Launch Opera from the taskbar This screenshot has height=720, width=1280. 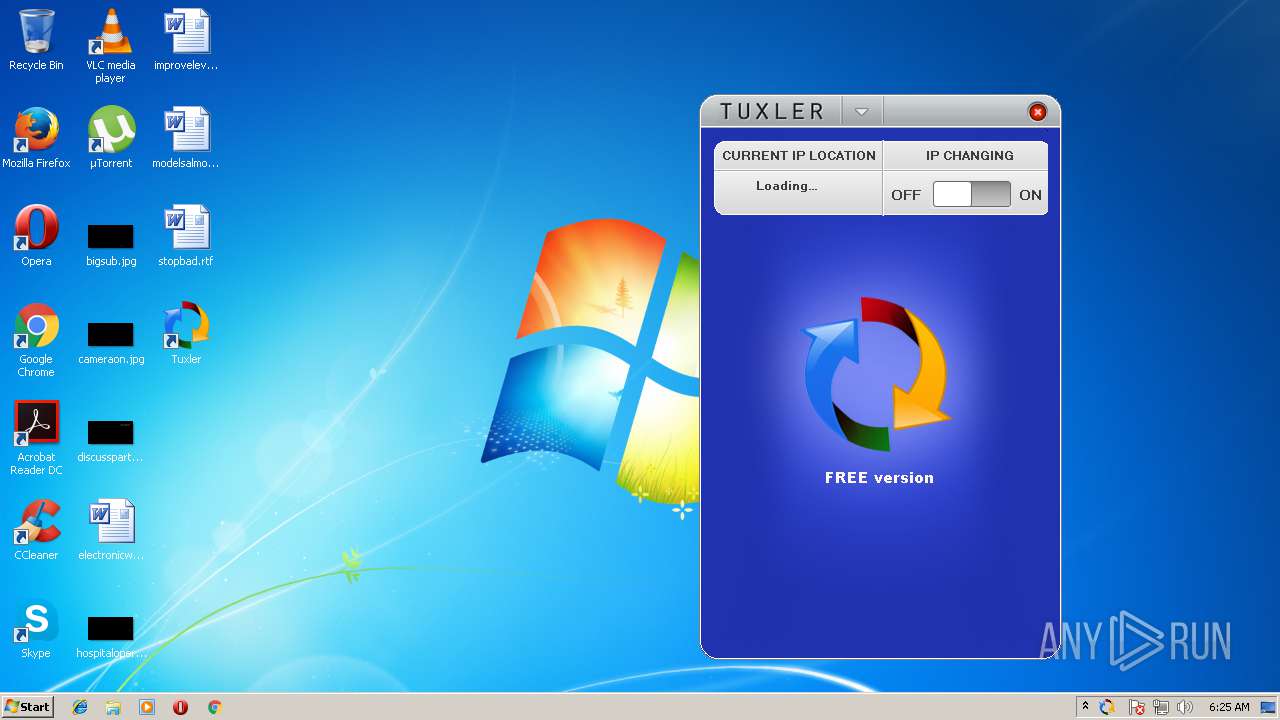coord(180,707)
